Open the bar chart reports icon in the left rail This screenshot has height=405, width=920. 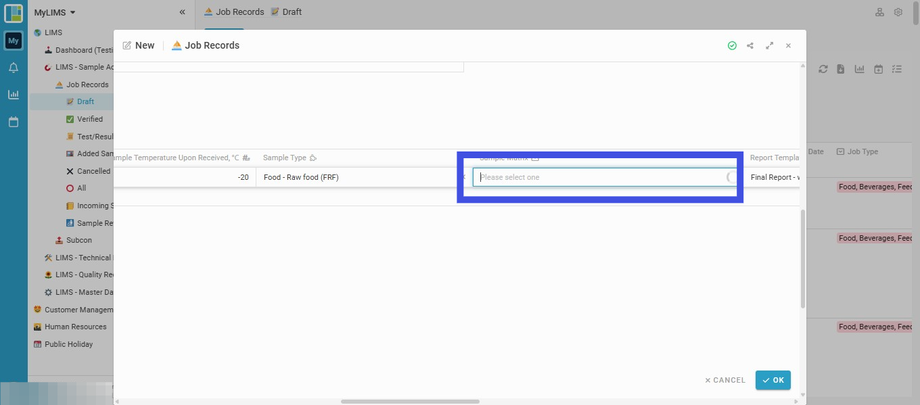(13, 94)
